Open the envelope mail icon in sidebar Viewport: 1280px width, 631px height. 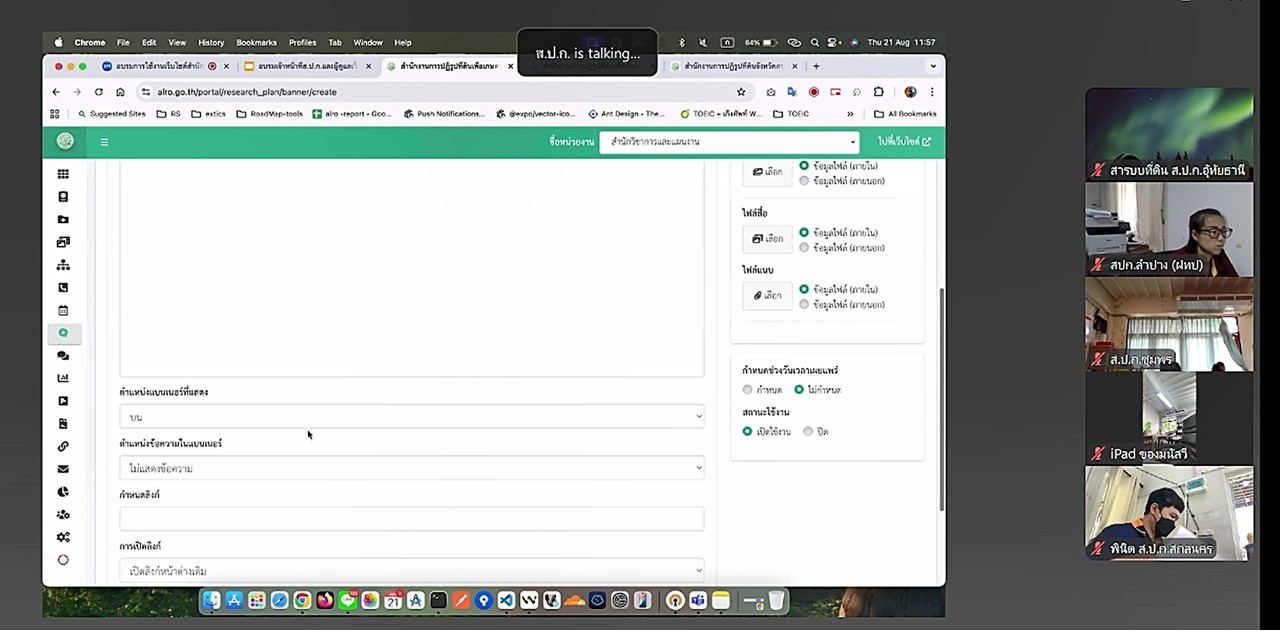[63, 469]
